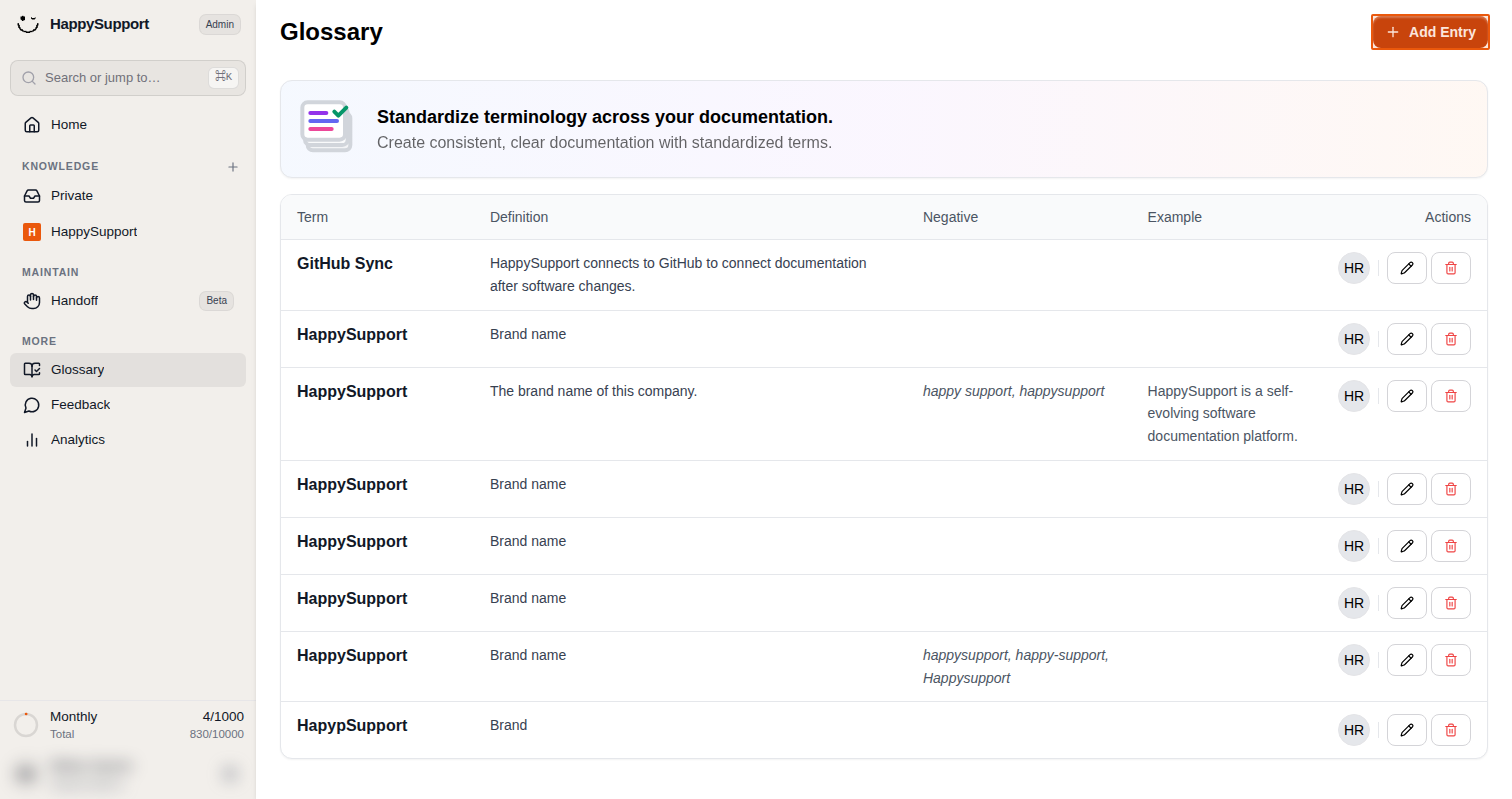
Task: Select the misspelled 'HapypSupport' term
Action: coord(352,726)
